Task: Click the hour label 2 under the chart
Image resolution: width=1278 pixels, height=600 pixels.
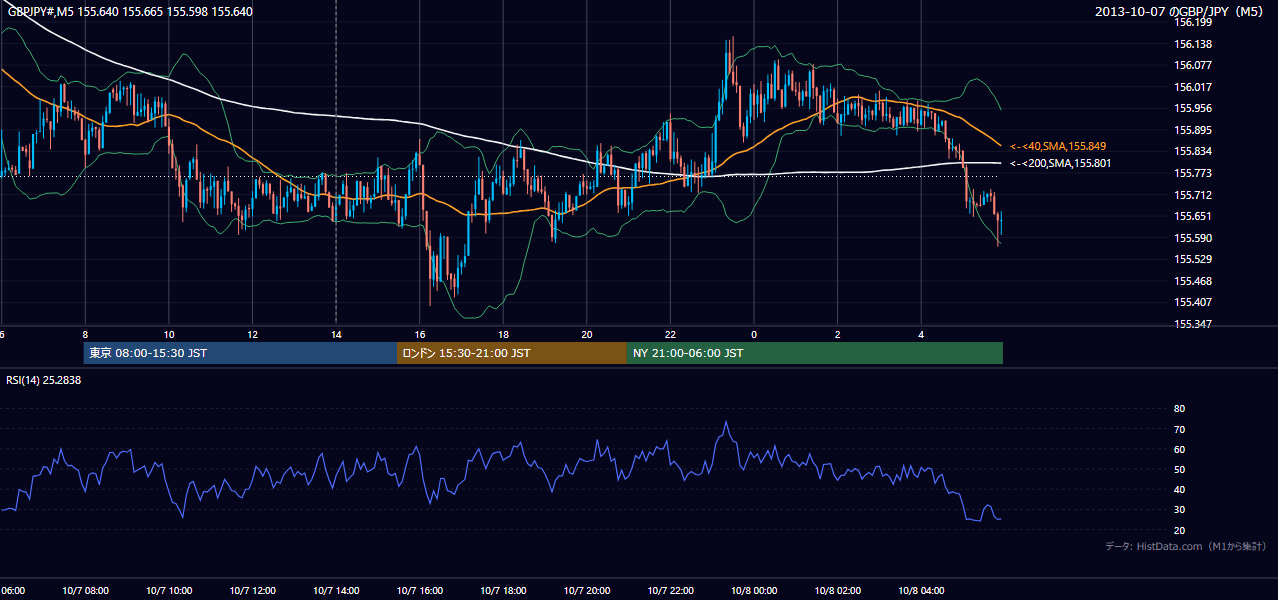Action: (x=838, y=335)
